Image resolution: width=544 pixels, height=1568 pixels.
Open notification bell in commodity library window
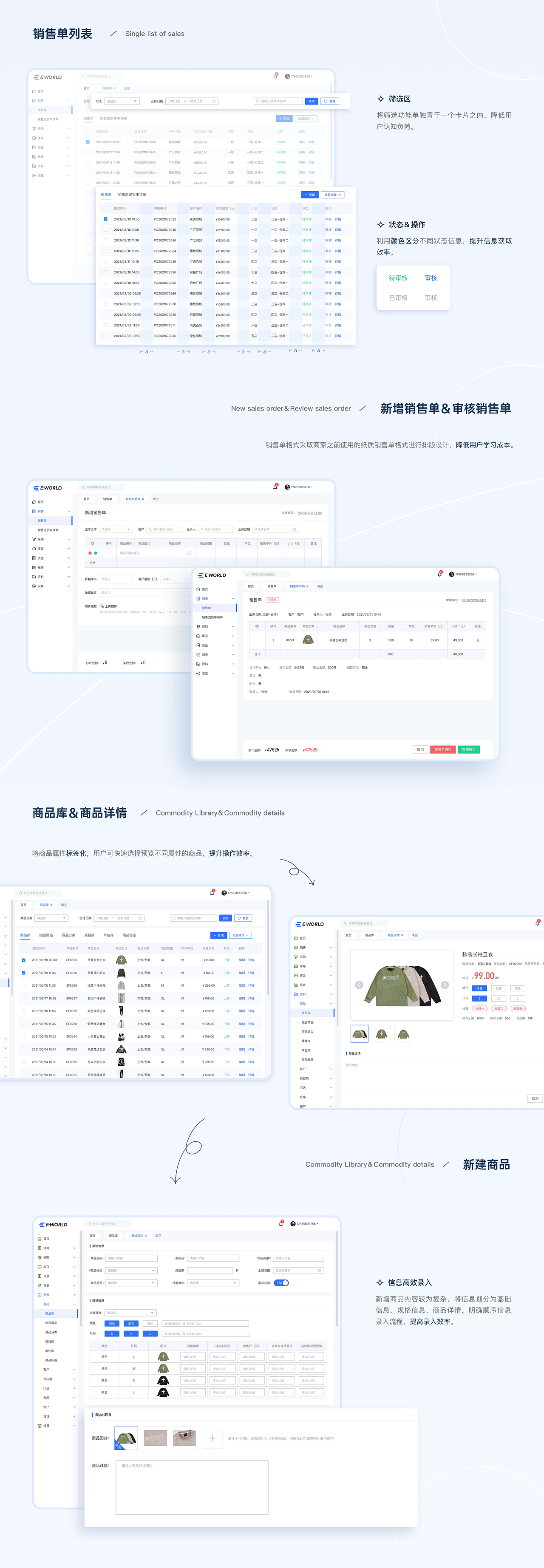[x=212, y=893]
